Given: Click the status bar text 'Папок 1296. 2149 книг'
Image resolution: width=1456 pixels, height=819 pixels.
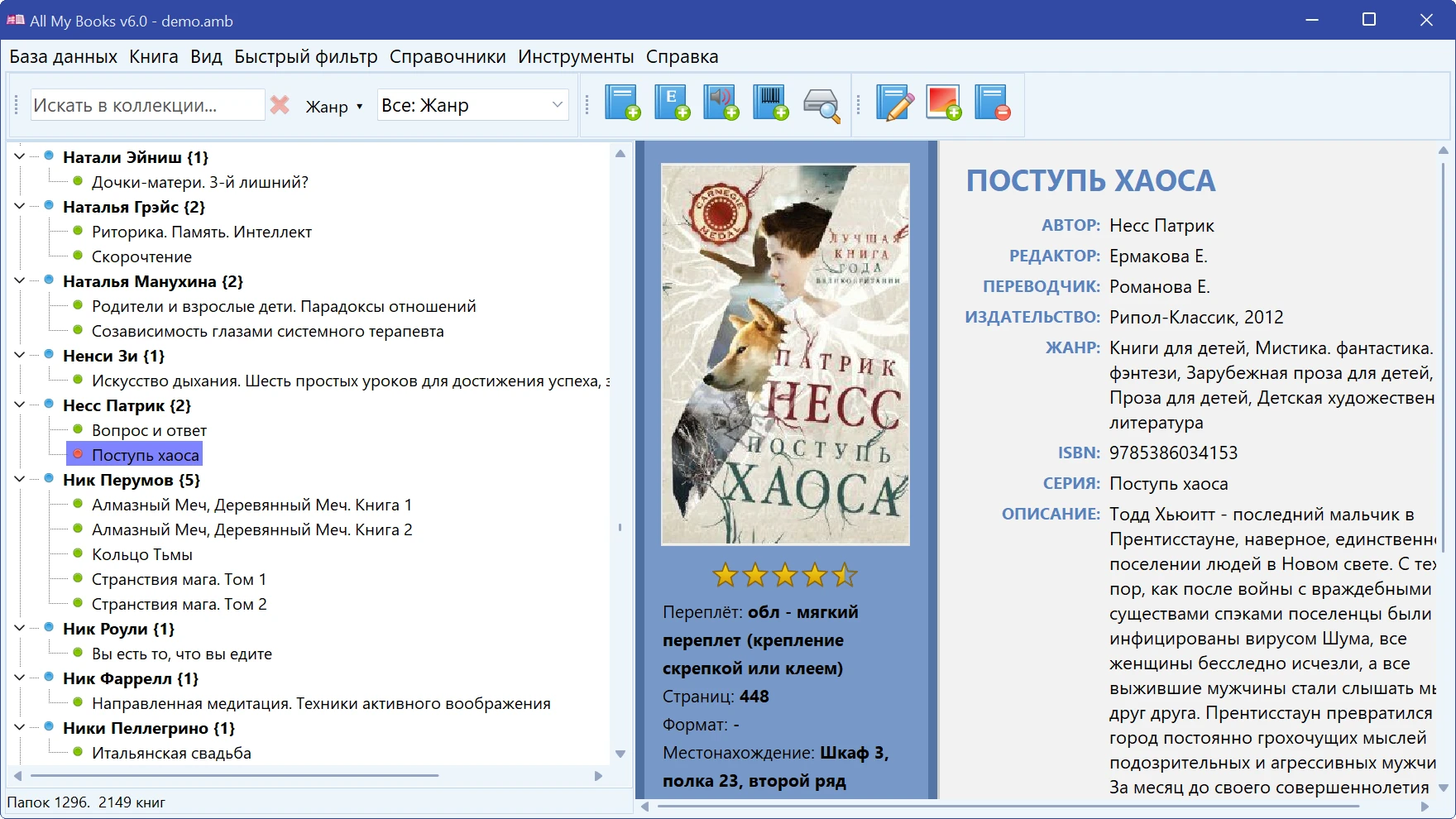Looking at the screenshot, I should (86, 802).
